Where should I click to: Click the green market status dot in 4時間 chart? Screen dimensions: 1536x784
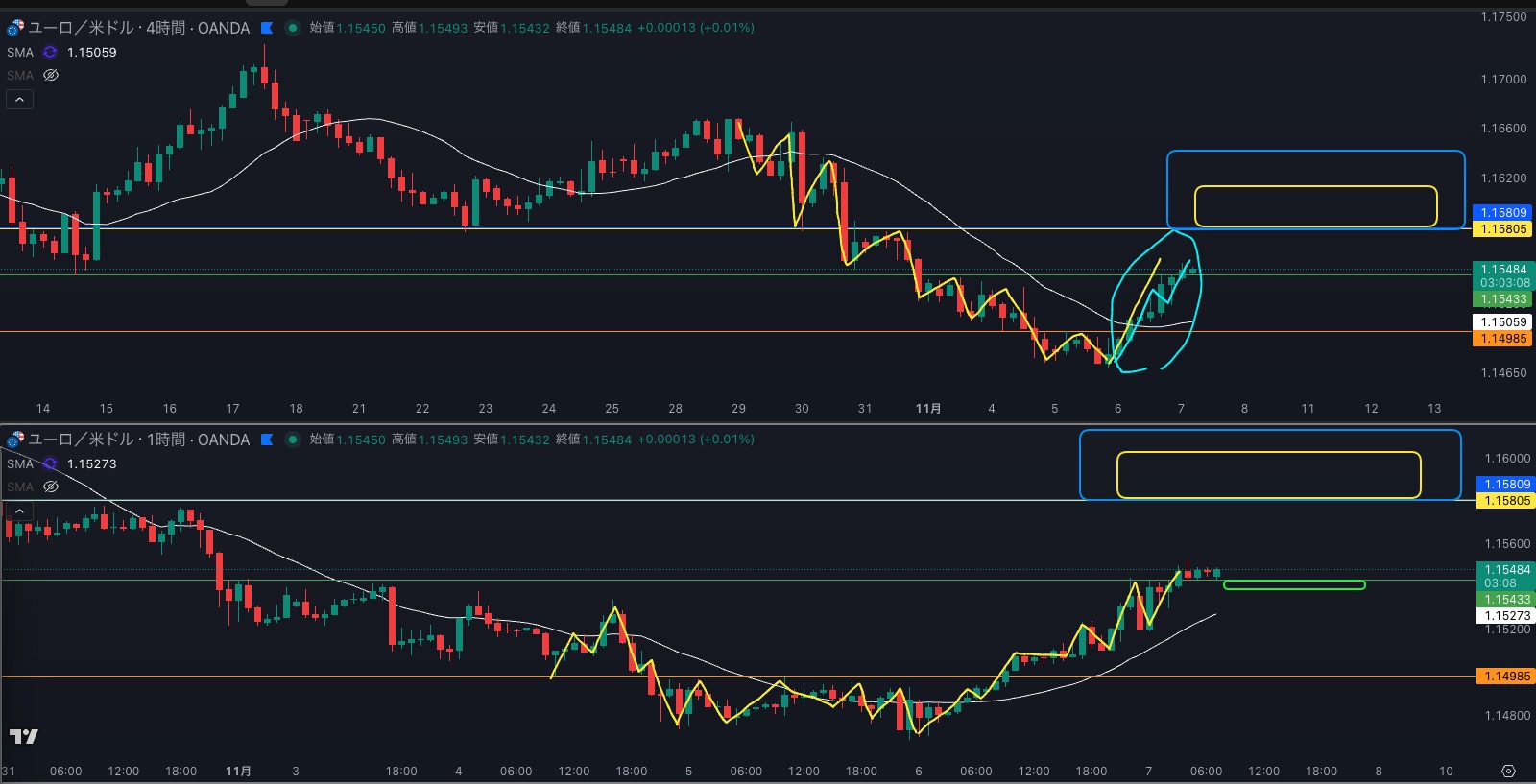[x=293, y=28]
